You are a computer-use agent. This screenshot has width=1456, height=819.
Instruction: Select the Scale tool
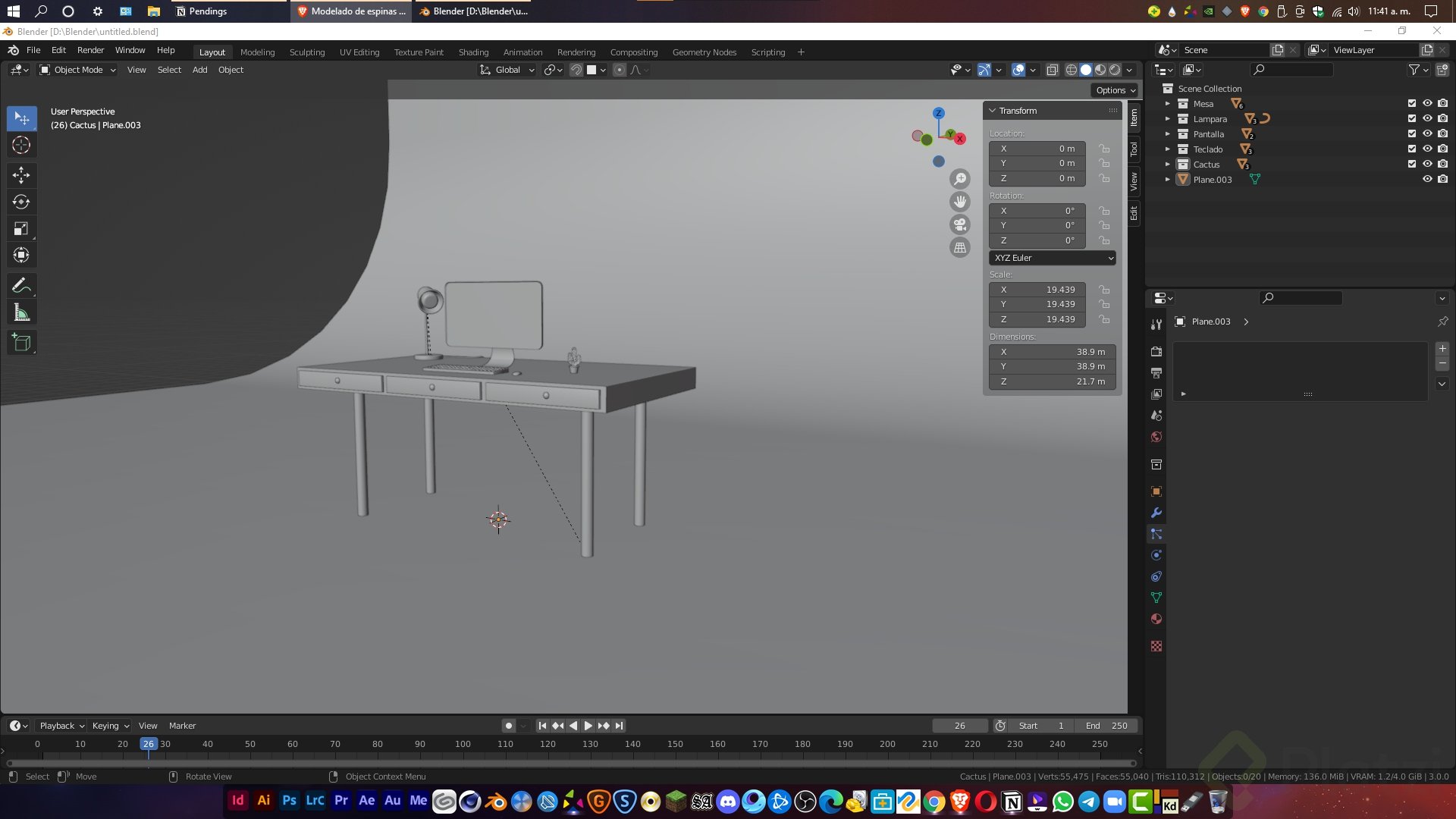tap(21, 228)
